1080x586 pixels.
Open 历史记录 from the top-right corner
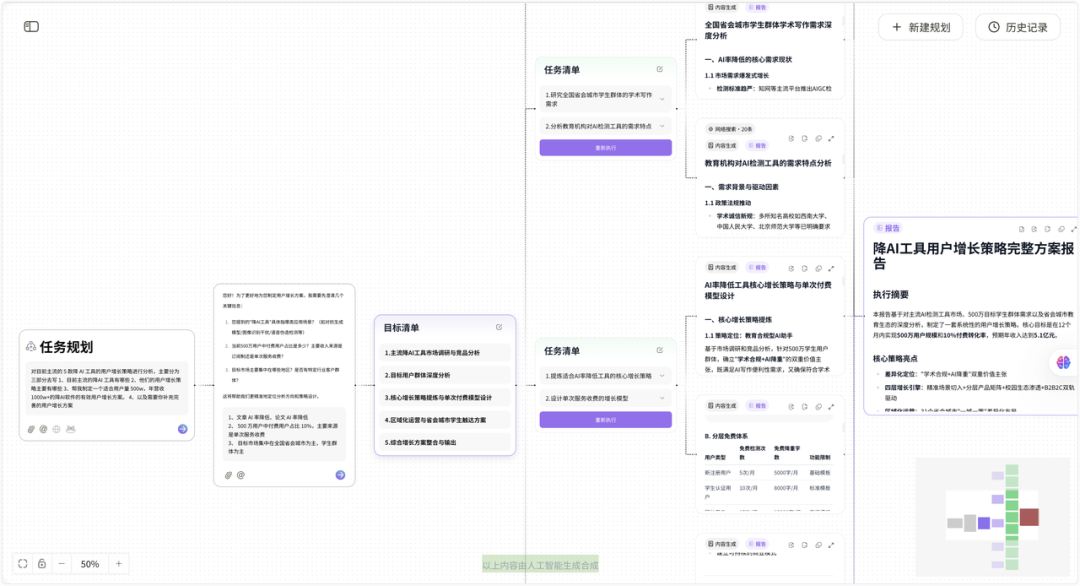(x=1020, y=27)
